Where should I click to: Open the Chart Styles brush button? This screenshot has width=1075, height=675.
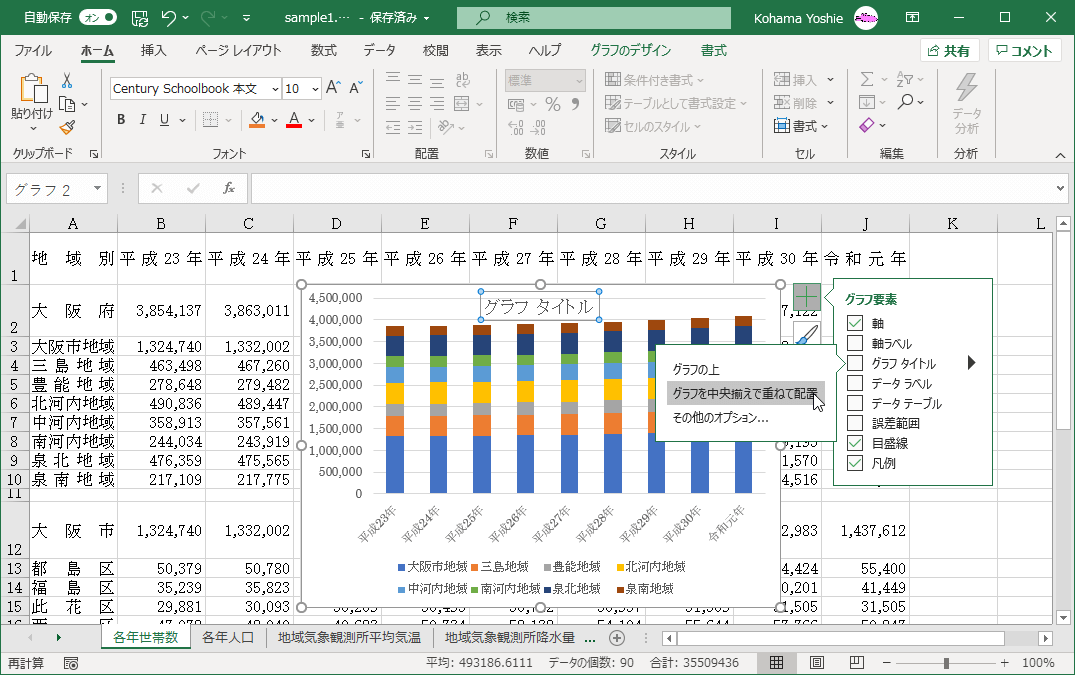point(807,333)
